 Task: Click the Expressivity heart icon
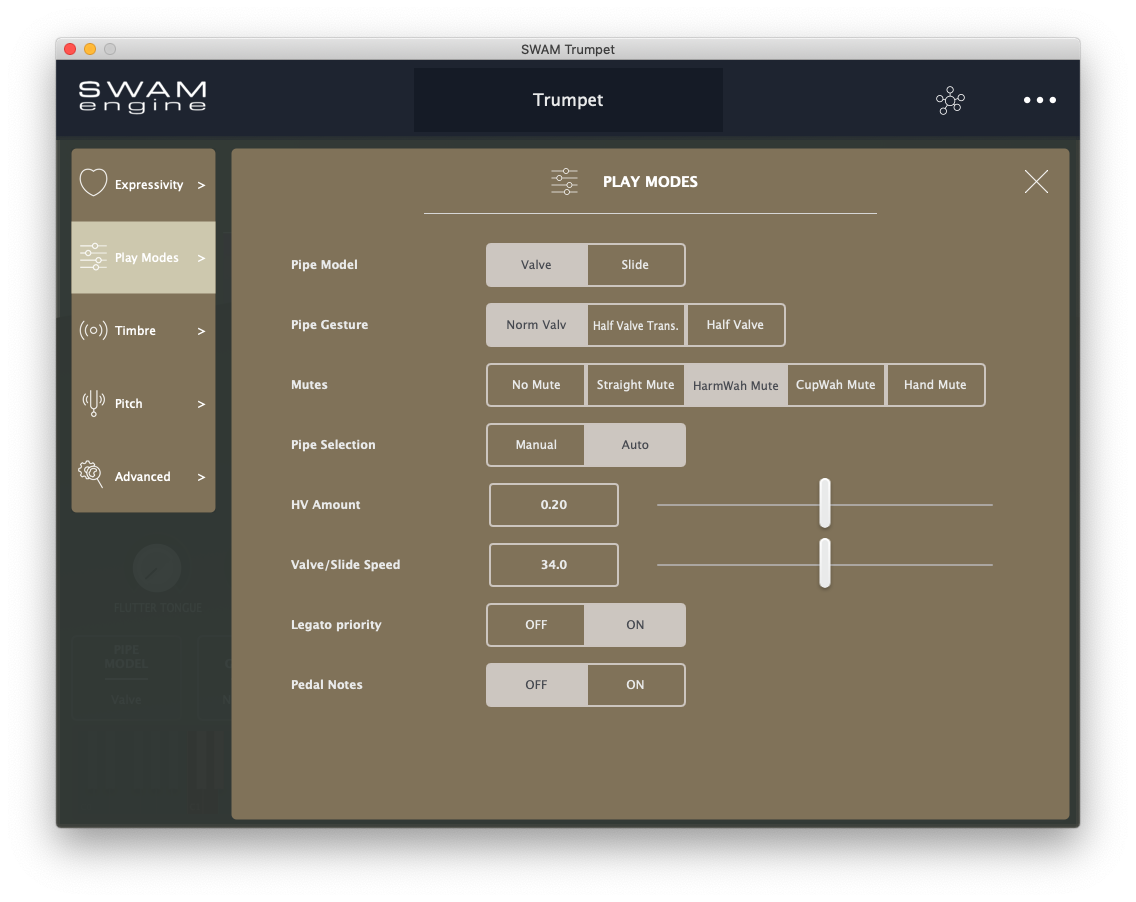click(93, 183)
